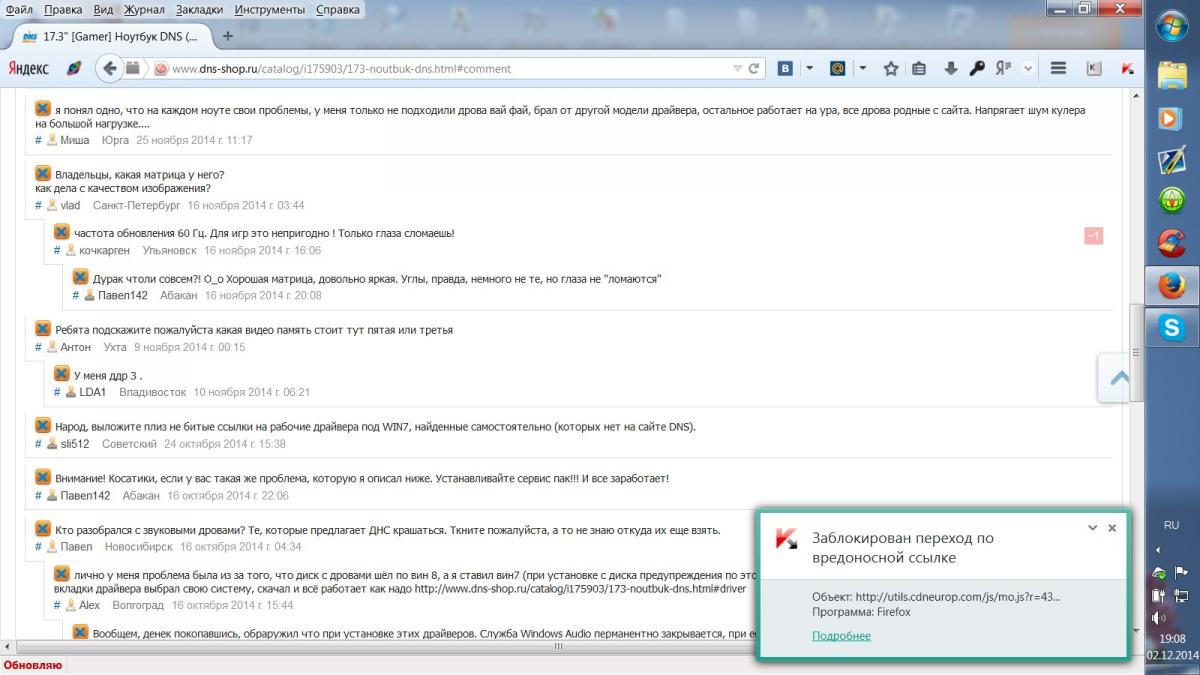
Task: Click the # permalink next to Антон
Action: 38,347
